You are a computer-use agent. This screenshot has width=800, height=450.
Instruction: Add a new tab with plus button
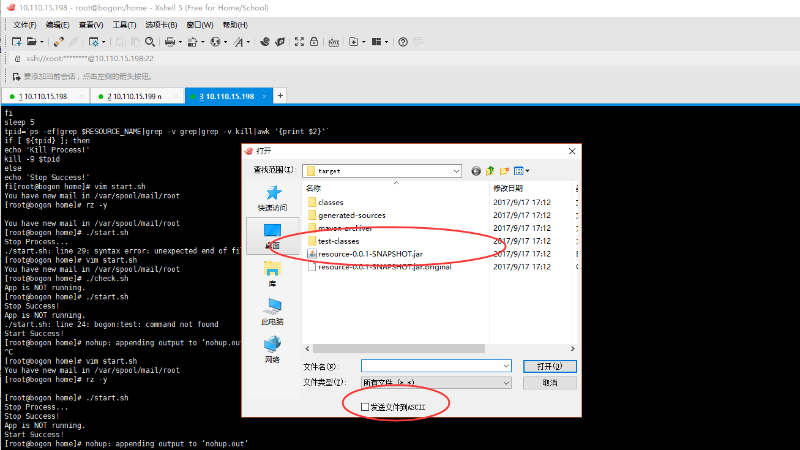(x=280, y=95)
